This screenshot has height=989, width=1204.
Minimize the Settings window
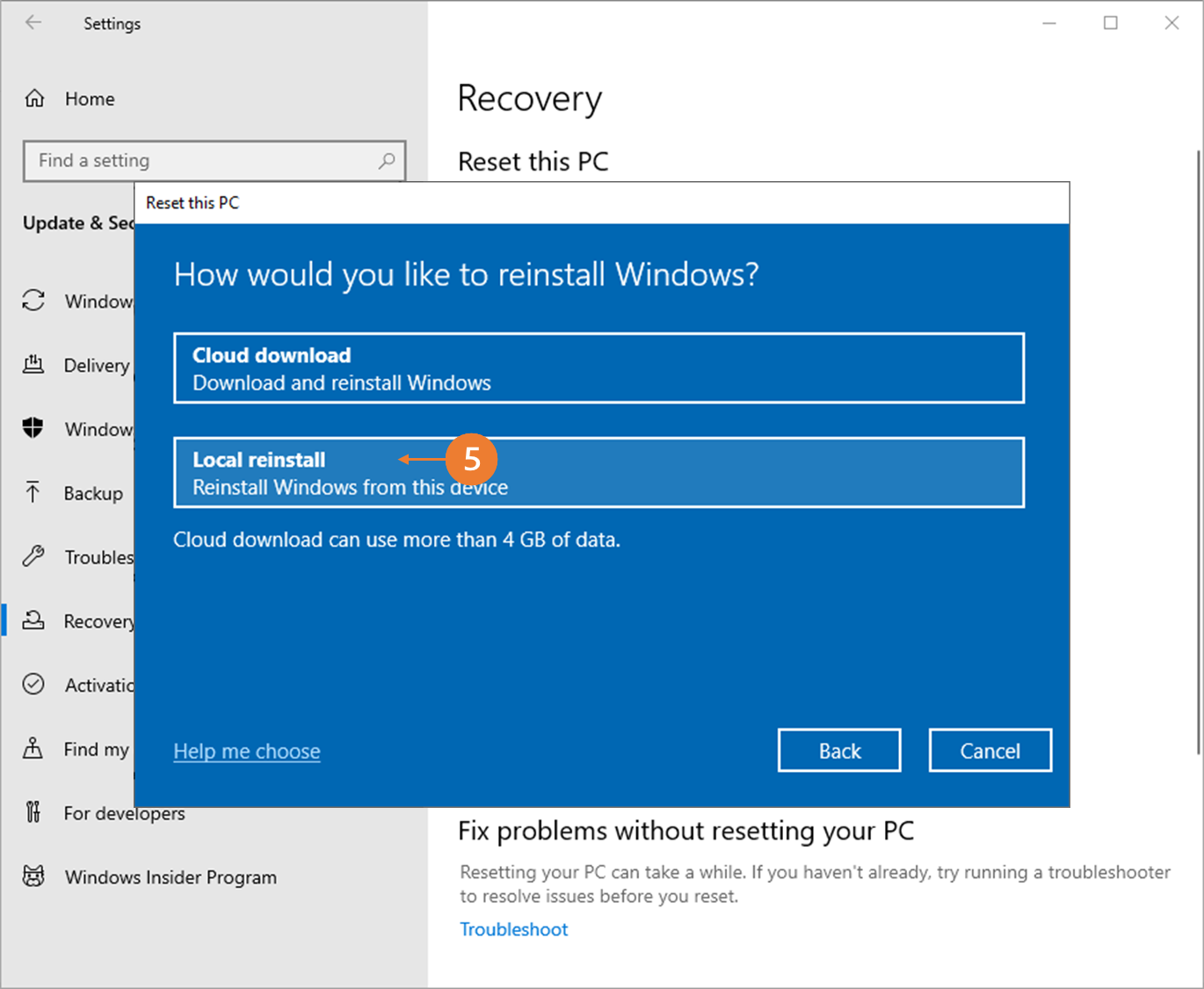click(1049, 23)
